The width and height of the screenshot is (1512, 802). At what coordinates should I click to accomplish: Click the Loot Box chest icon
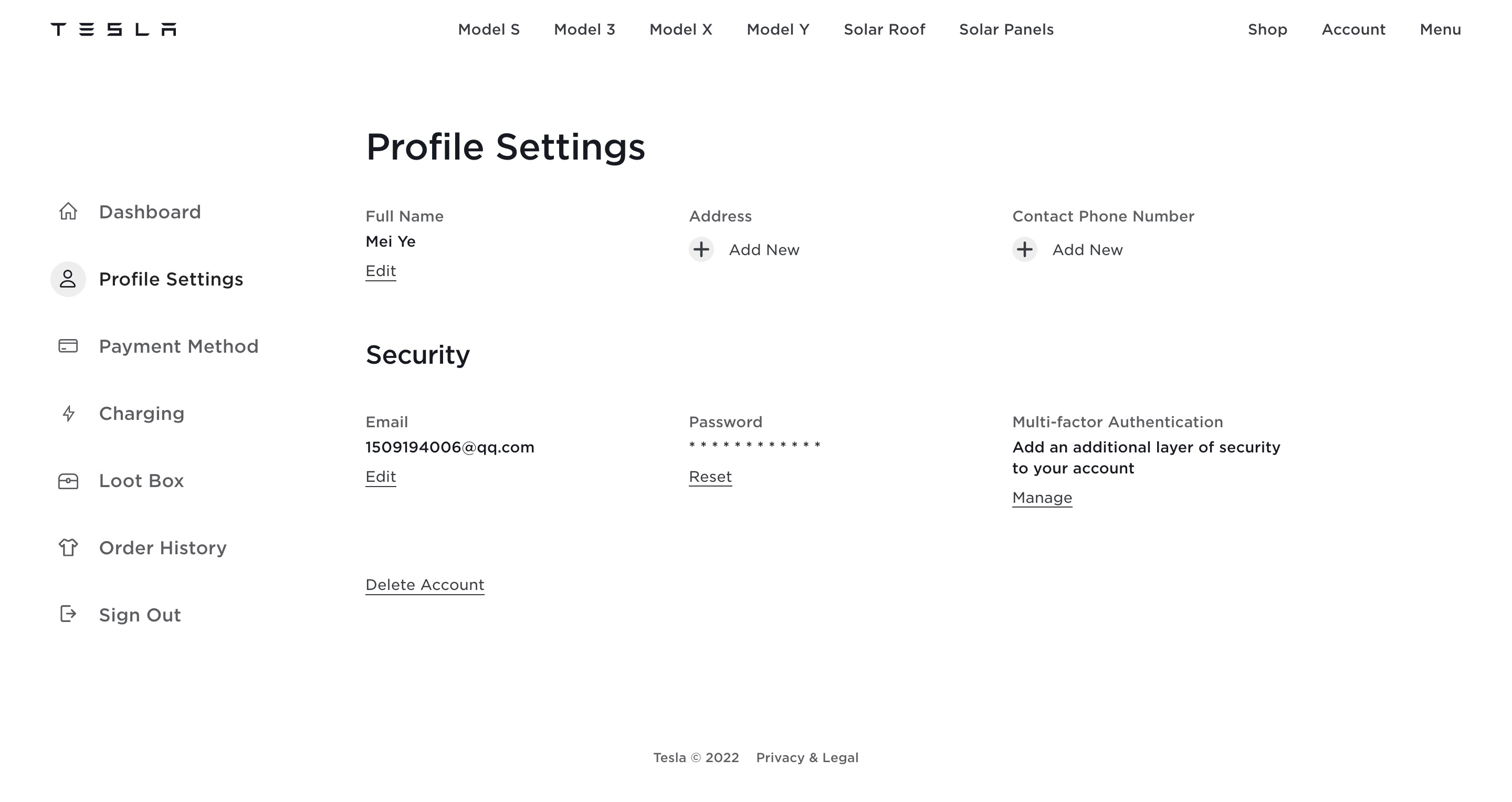pos(68,481)
